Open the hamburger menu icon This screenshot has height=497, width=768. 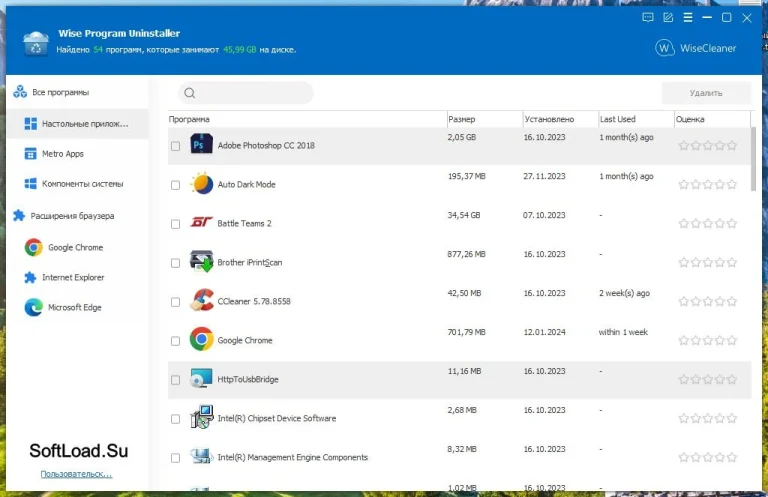pyautogui.click(x=688, y=18)
